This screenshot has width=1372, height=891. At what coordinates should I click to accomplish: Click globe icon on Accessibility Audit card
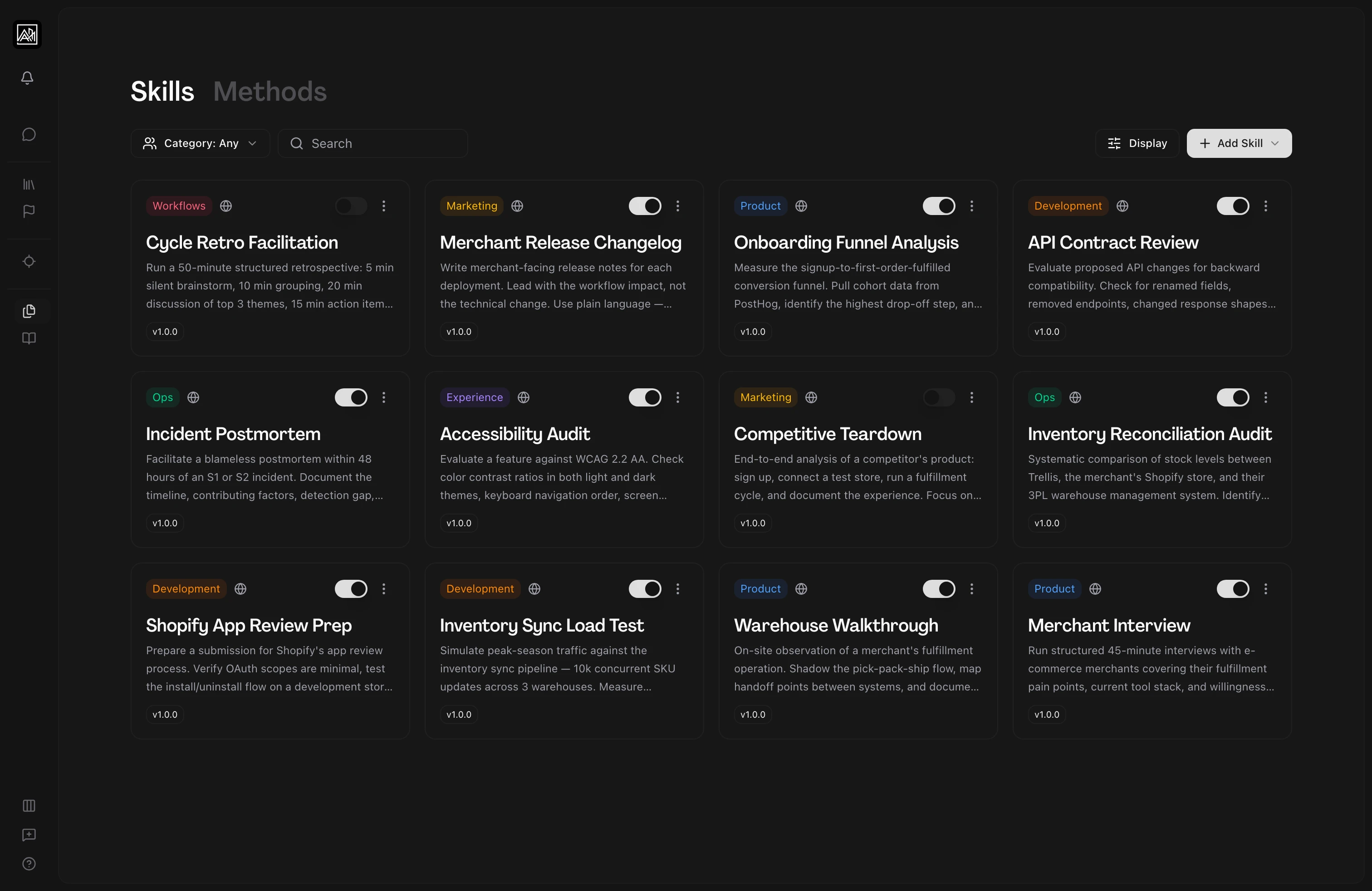tap(524, 397)
